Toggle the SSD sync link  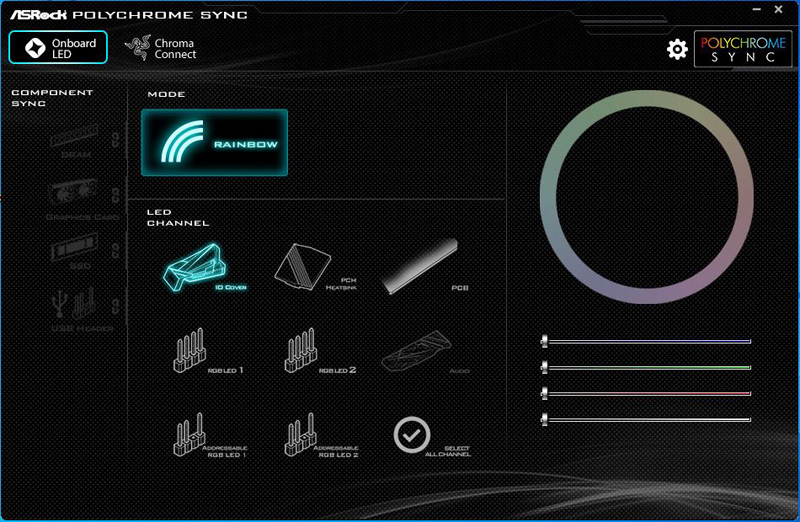[116, 251]
